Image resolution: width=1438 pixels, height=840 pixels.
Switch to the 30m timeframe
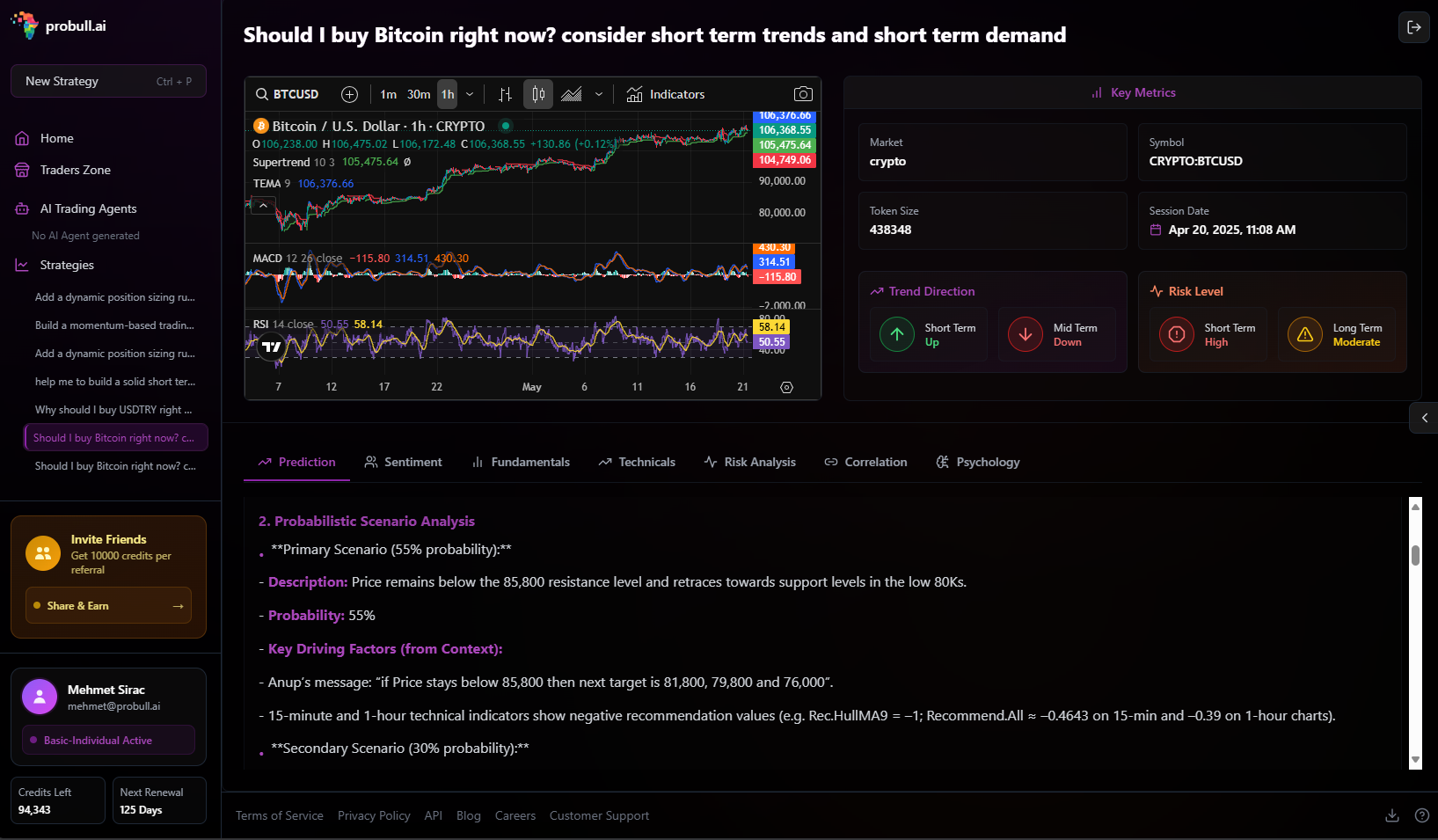point(418,94)
